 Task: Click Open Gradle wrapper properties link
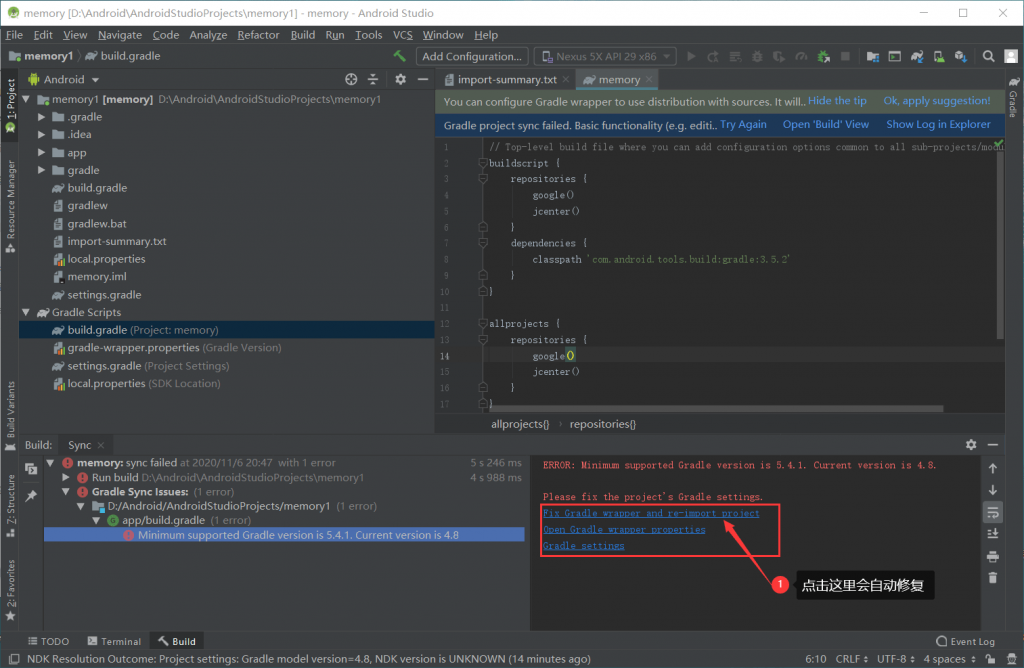tap(624, 530)
